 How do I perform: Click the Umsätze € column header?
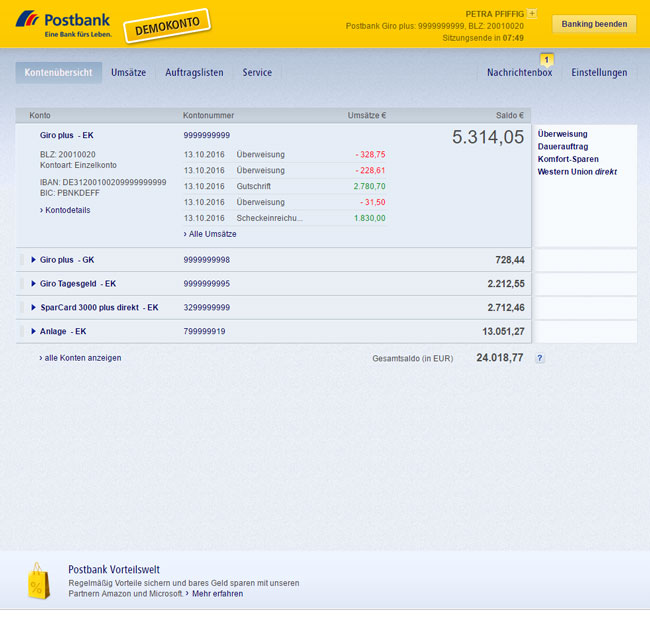point(366,115)
